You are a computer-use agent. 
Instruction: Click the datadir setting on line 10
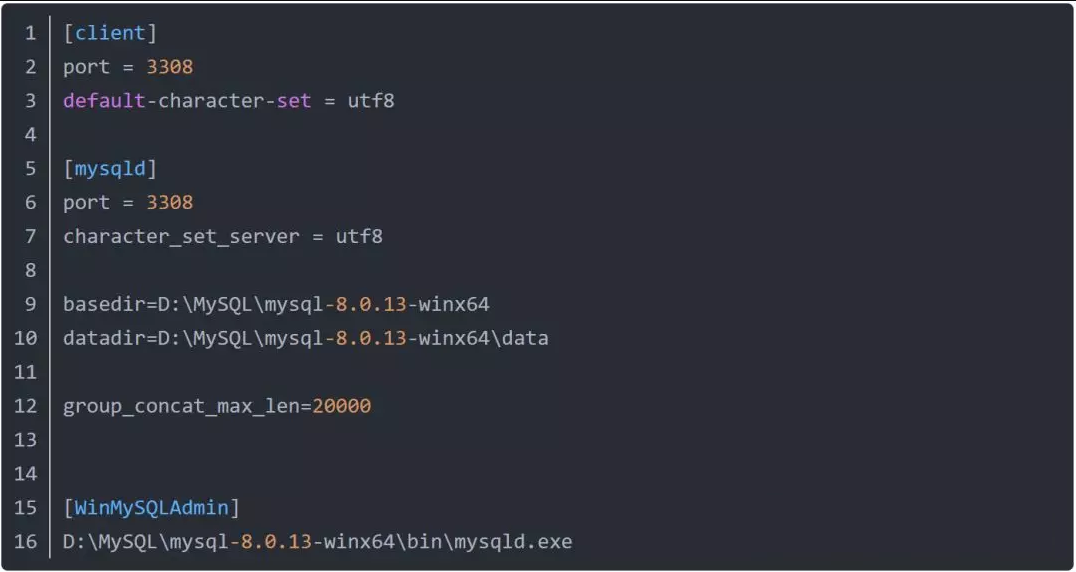click(306, 338)
